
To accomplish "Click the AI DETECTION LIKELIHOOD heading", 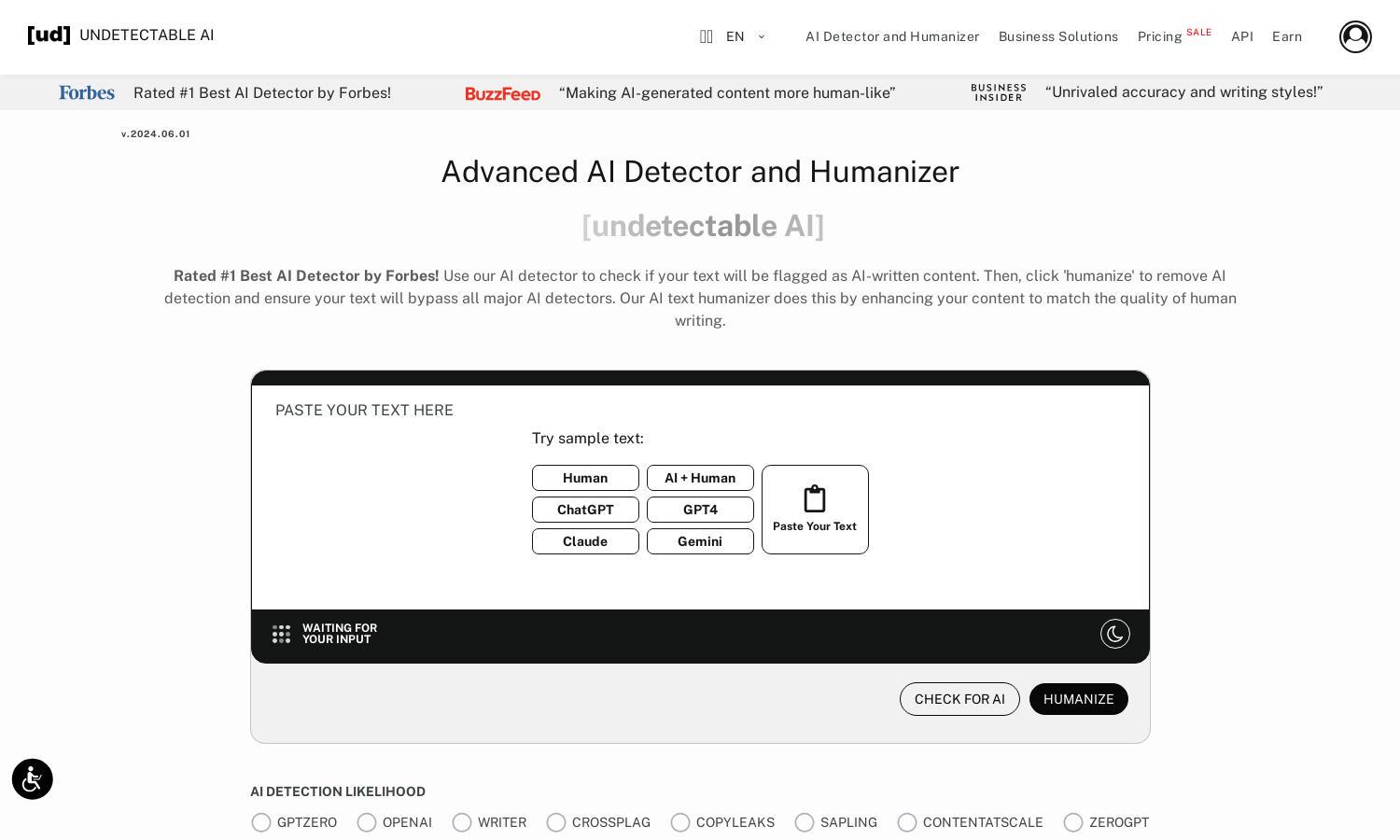I will 338,791.
